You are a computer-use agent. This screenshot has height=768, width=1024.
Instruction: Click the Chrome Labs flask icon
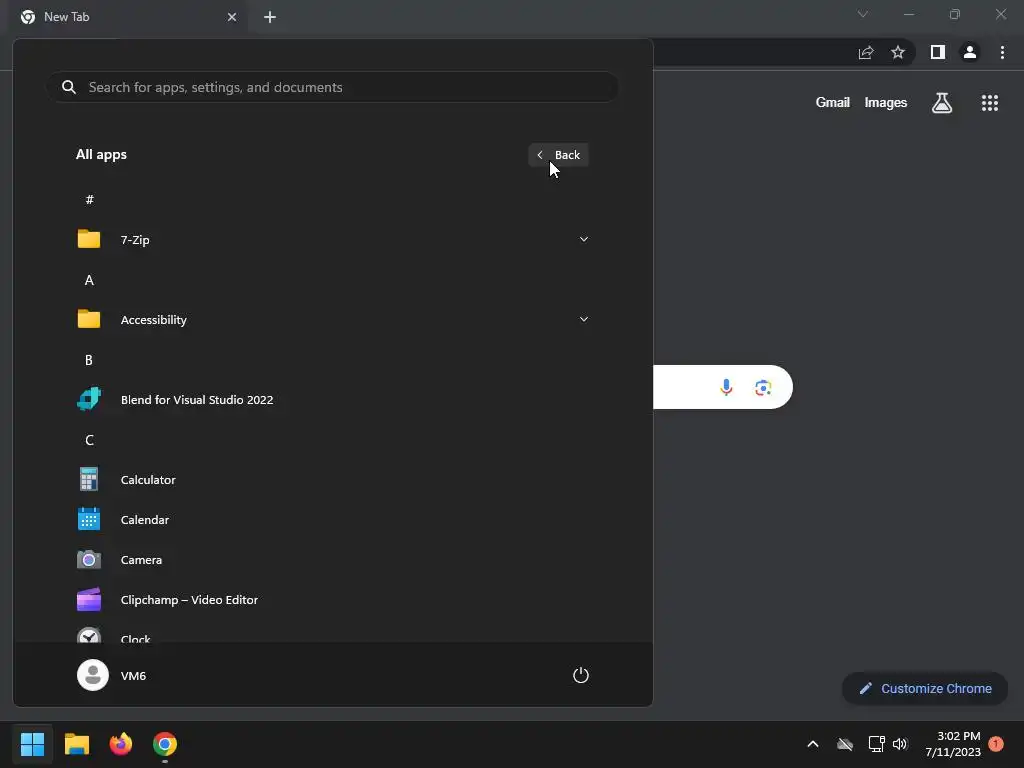pyautogui.click(x=942, y=103)
